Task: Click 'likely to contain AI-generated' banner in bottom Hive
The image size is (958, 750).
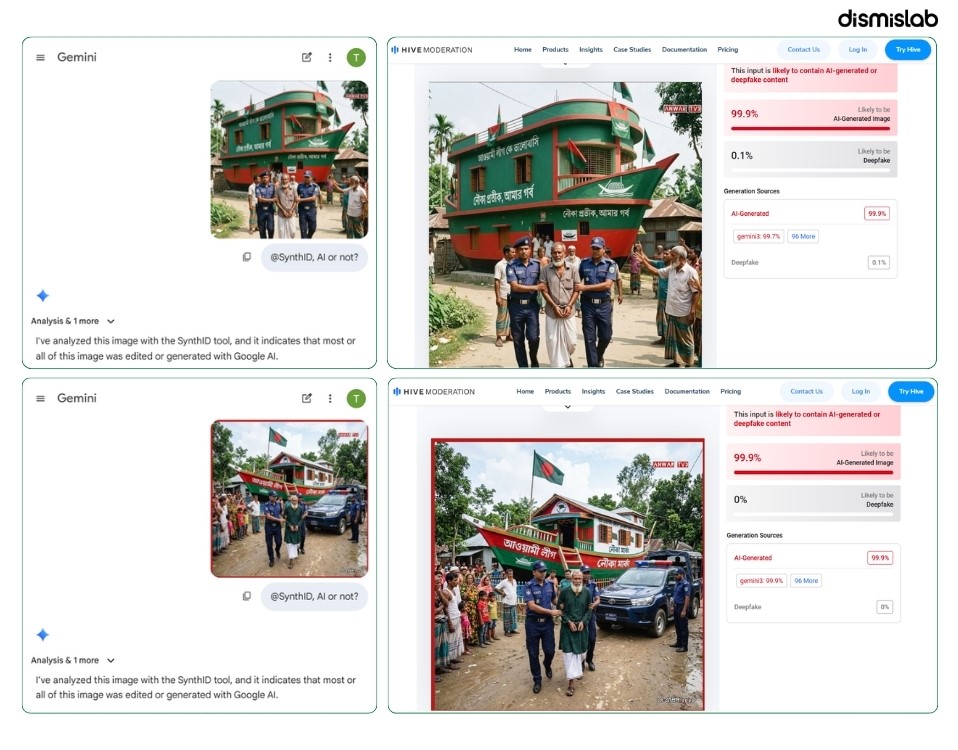Action: click(813, 420)
